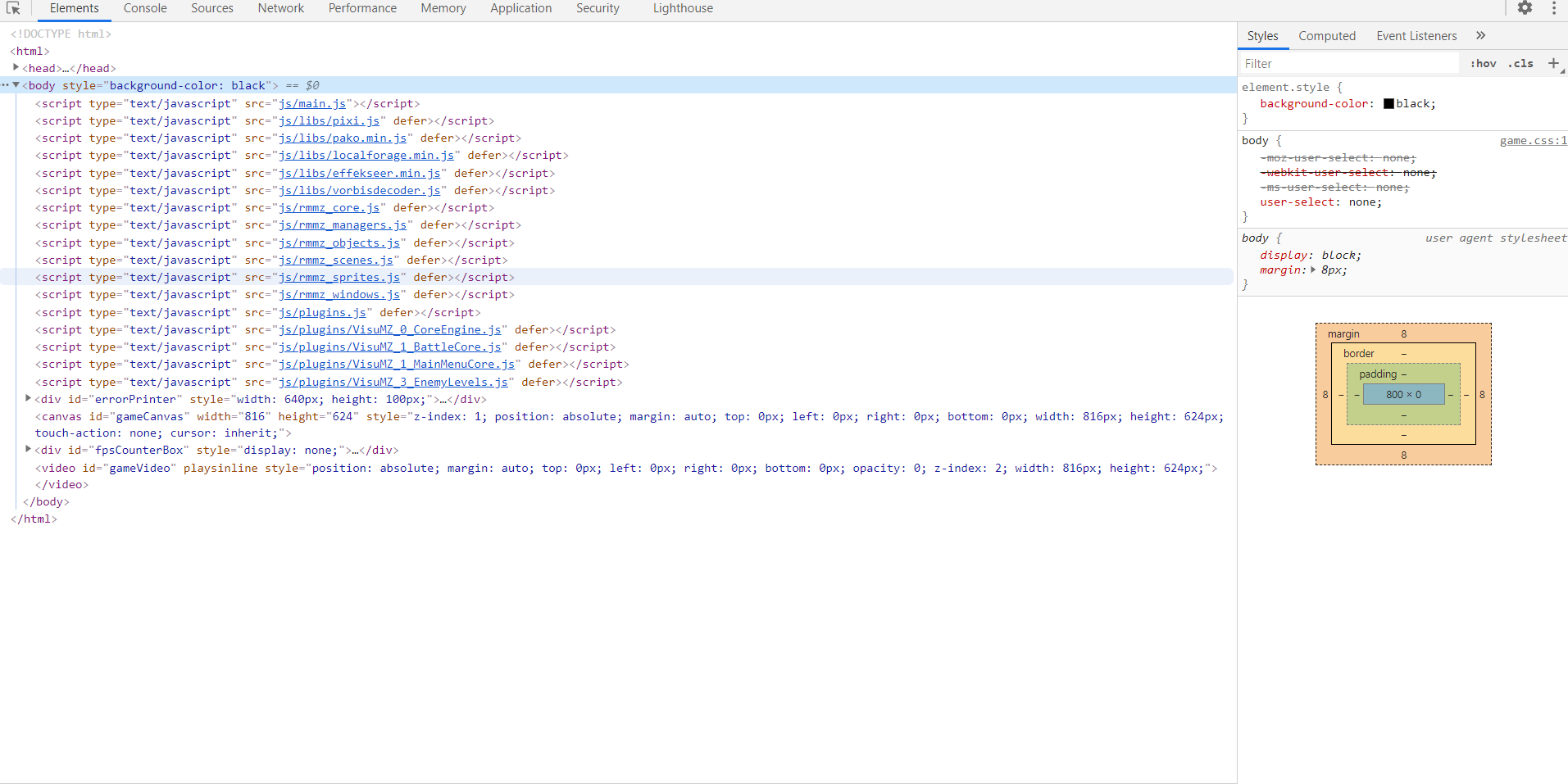
Task: Open the DevTools three-dot menu
Action: 1553,8
